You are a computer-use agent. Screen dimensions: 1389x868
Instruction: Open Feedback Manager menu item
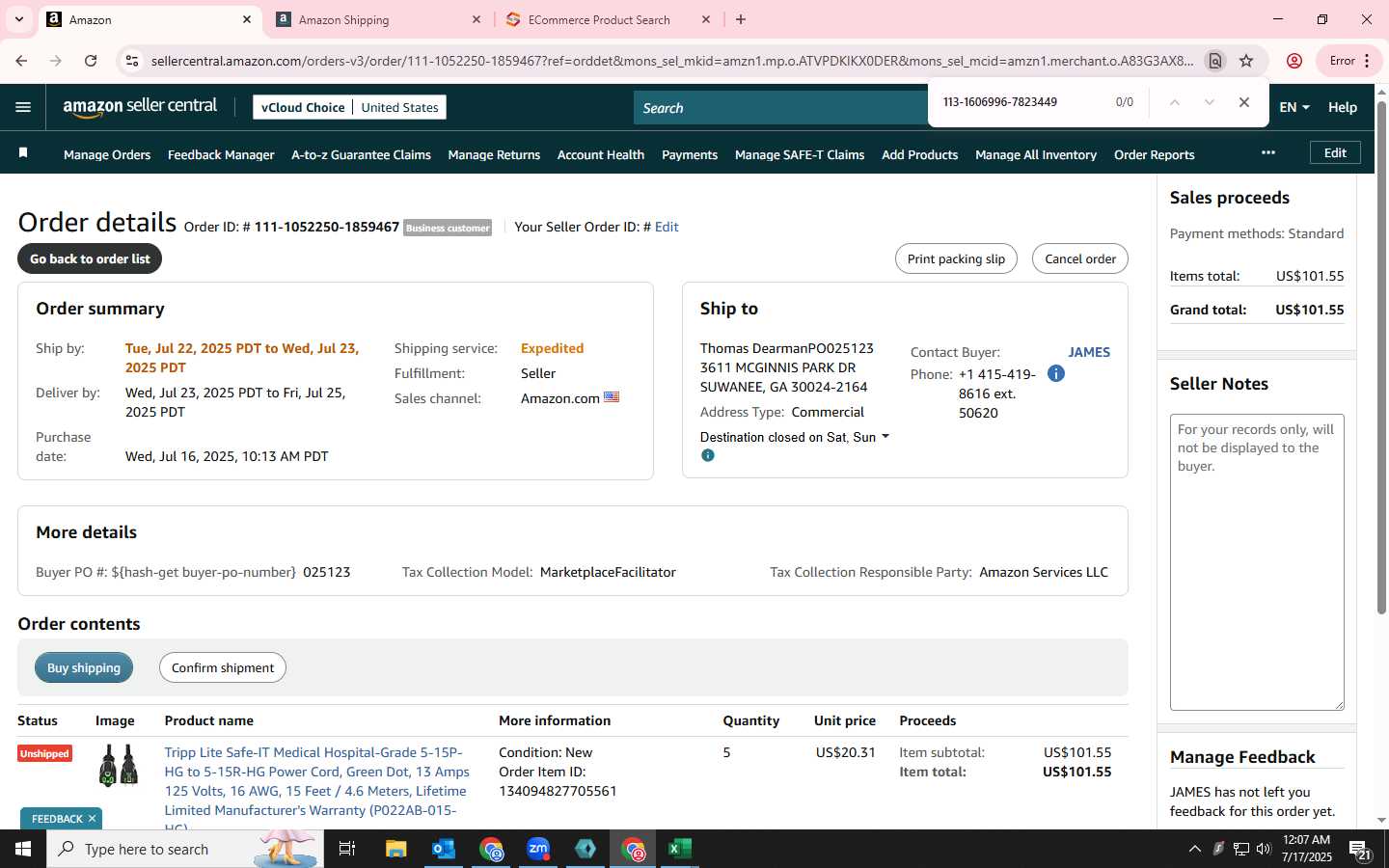point(221,154)
